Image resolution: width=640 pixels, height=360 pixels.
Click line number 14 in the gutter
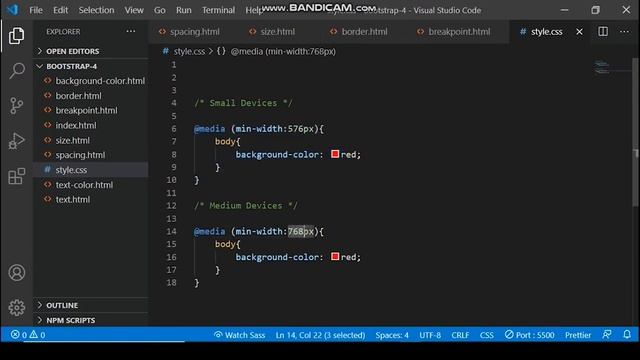click(x=171, y=231)
